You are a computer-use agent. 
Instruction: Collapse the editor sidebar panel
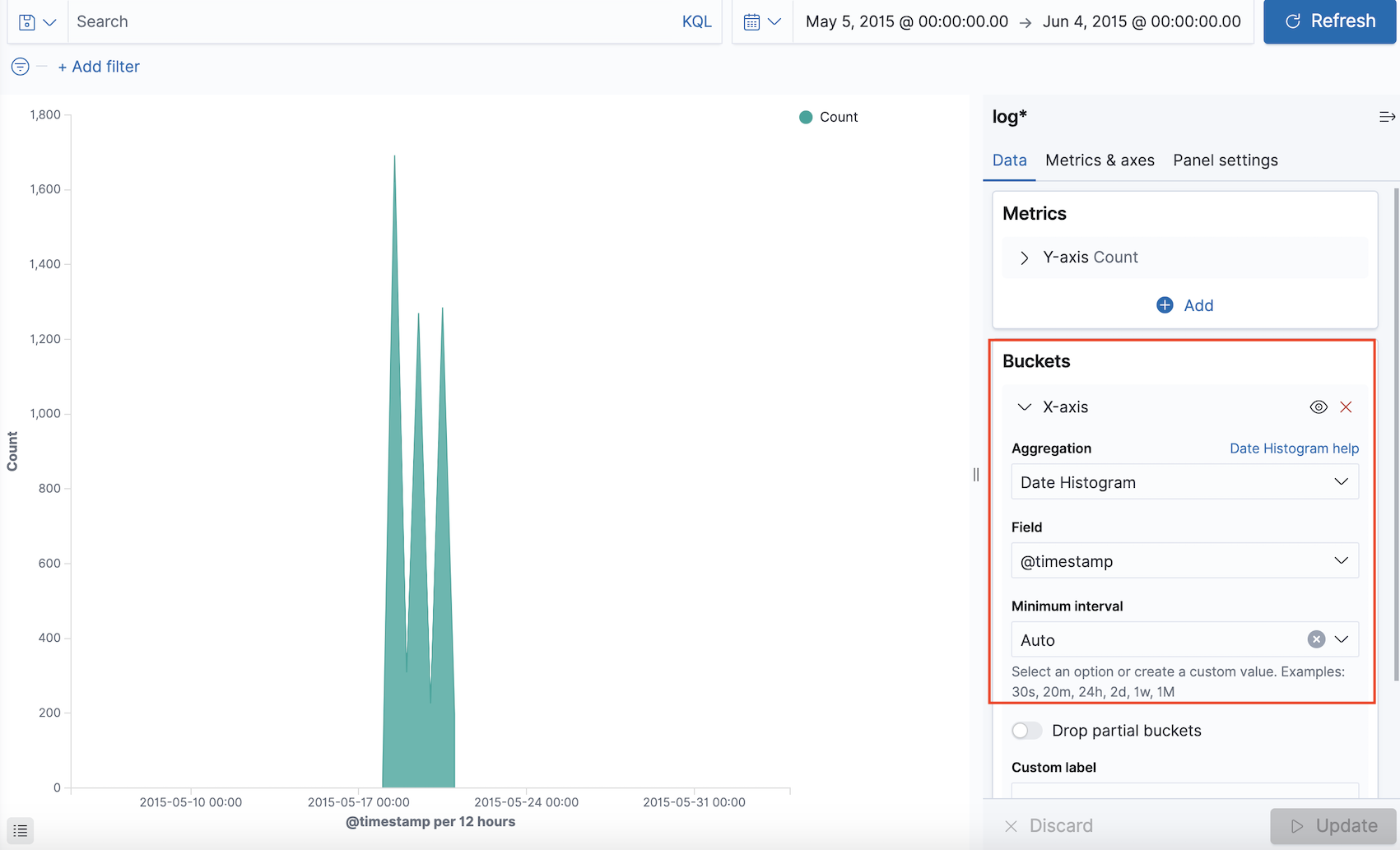point(1387,117)
